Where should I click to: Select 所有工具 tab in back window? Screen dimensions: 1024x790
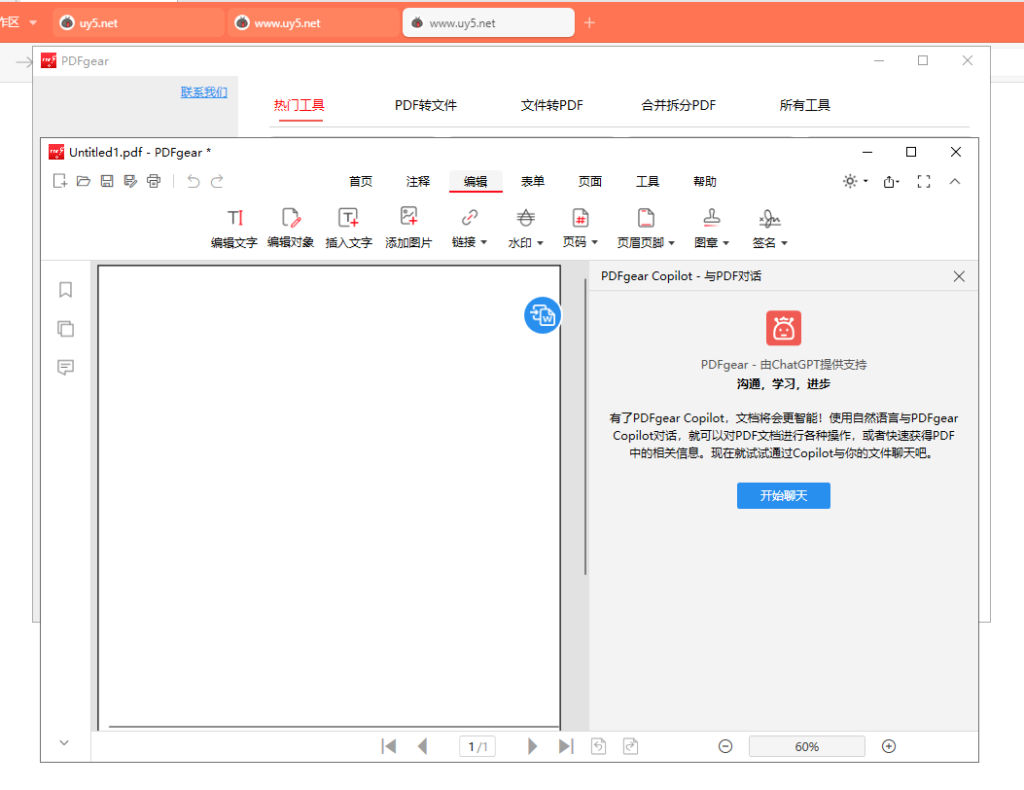point(805,105)
